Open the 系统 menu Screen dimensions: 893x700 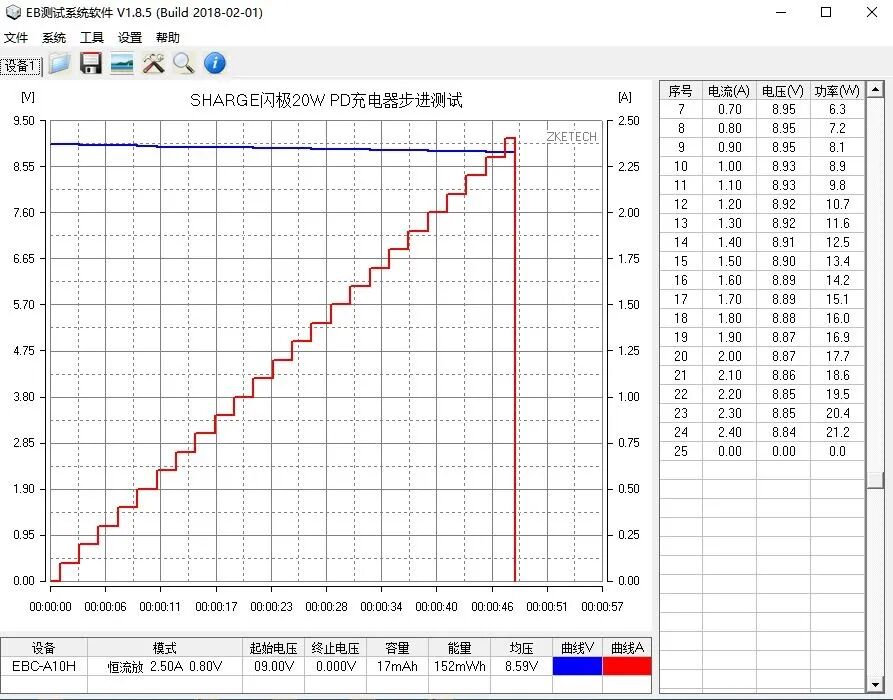[x=54, y=38]
